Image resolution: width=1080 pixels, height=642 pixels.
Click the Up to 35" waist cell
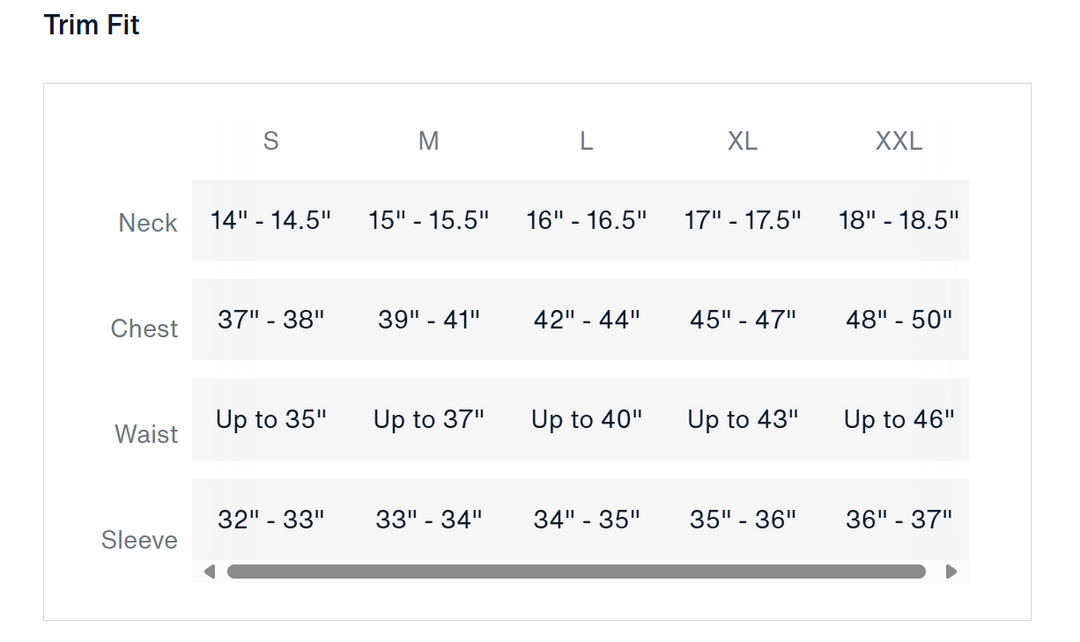click(x=271, y=420)
